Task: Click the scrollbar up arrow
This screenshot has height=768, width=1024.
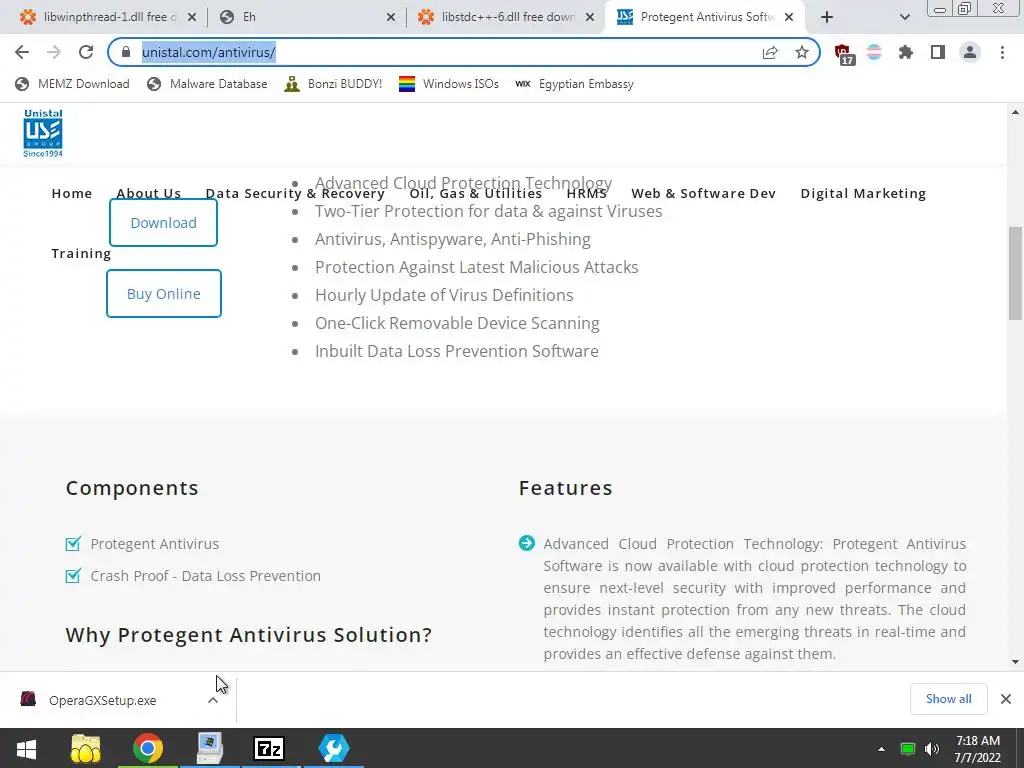Action: pyautogui.click(x=1015, y=112)
